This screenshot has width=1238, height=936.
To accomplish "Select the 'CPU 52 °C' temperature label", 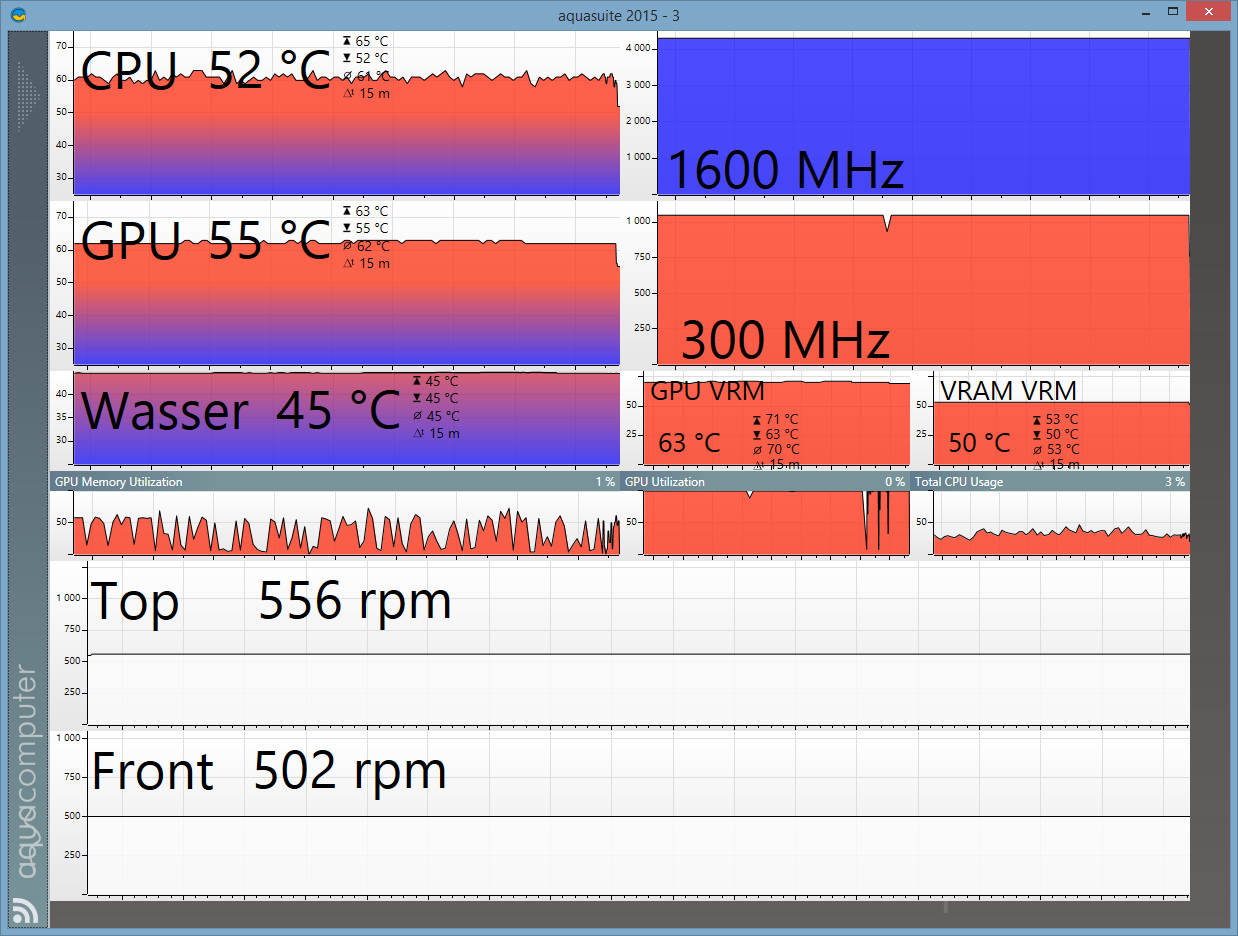I will 205,72.
